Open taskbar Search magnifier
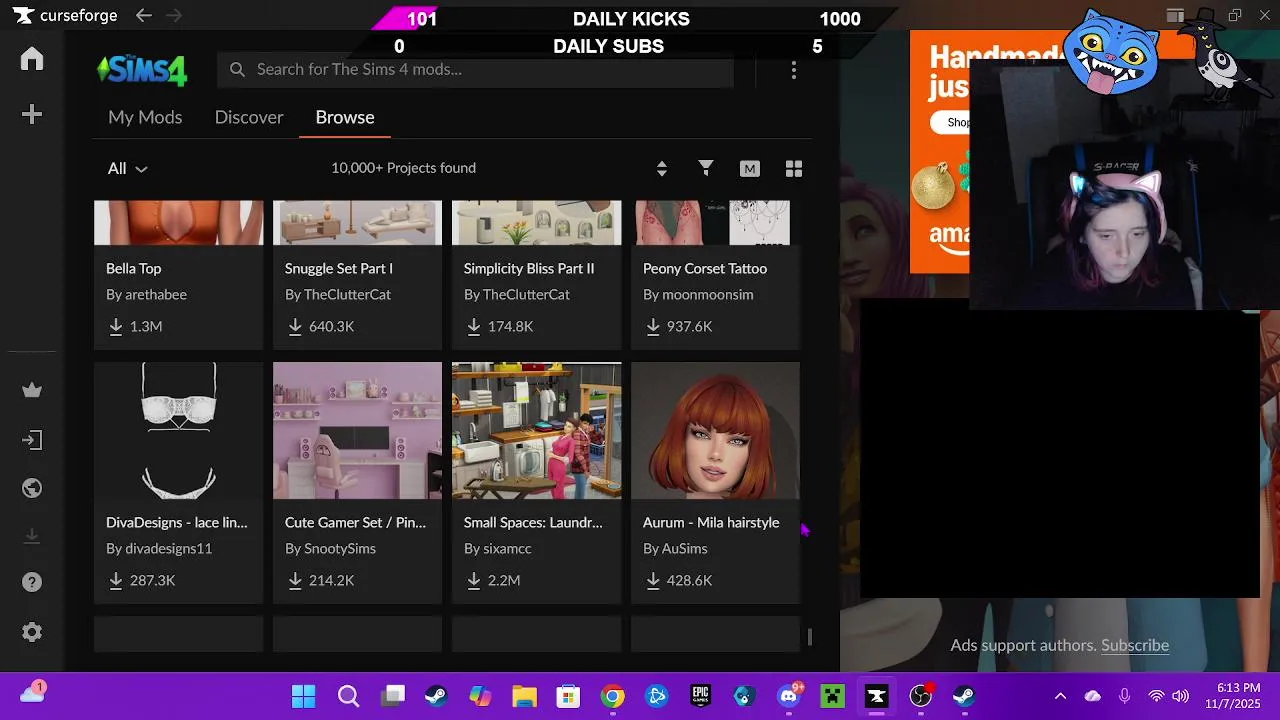The width and height of the screenshot is (1280, 720). click(348, 696)
